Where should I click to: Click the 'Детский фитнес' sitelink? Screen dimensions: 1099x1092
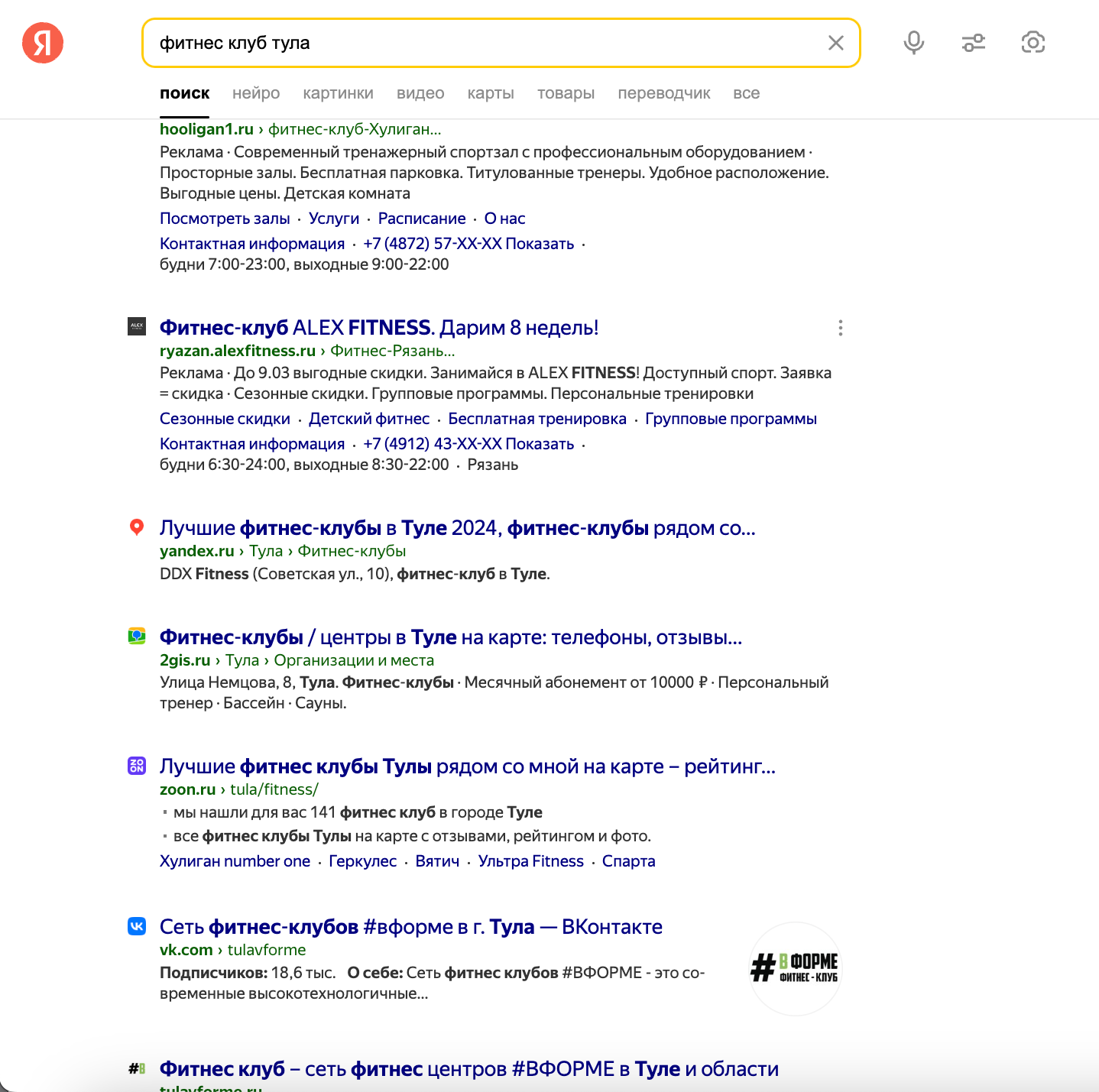pyautogui.click(x=369, y=419)
